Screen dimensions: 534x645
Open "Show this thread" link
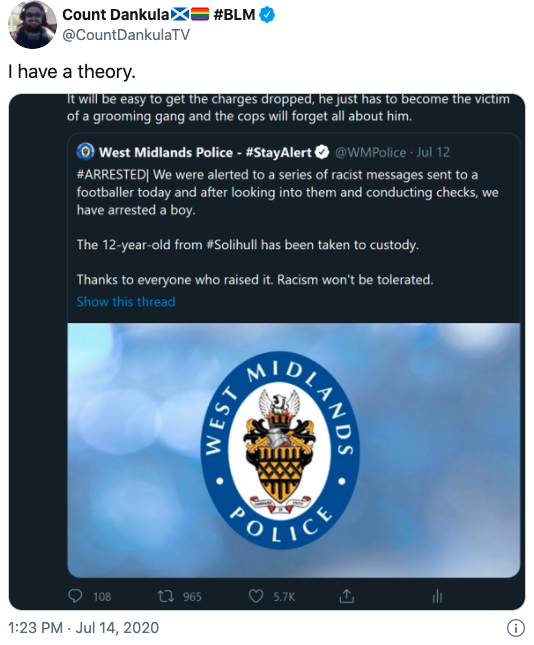click(126, 302)
